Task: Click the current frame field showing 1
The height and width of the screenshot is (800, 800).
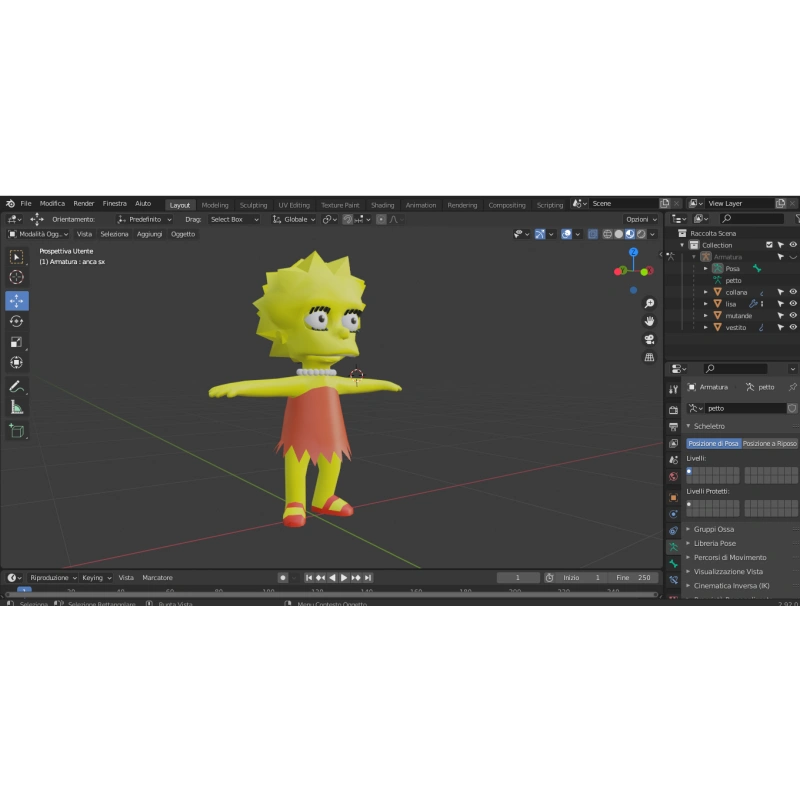Action: pyautogui.click(x=518, y=578)
